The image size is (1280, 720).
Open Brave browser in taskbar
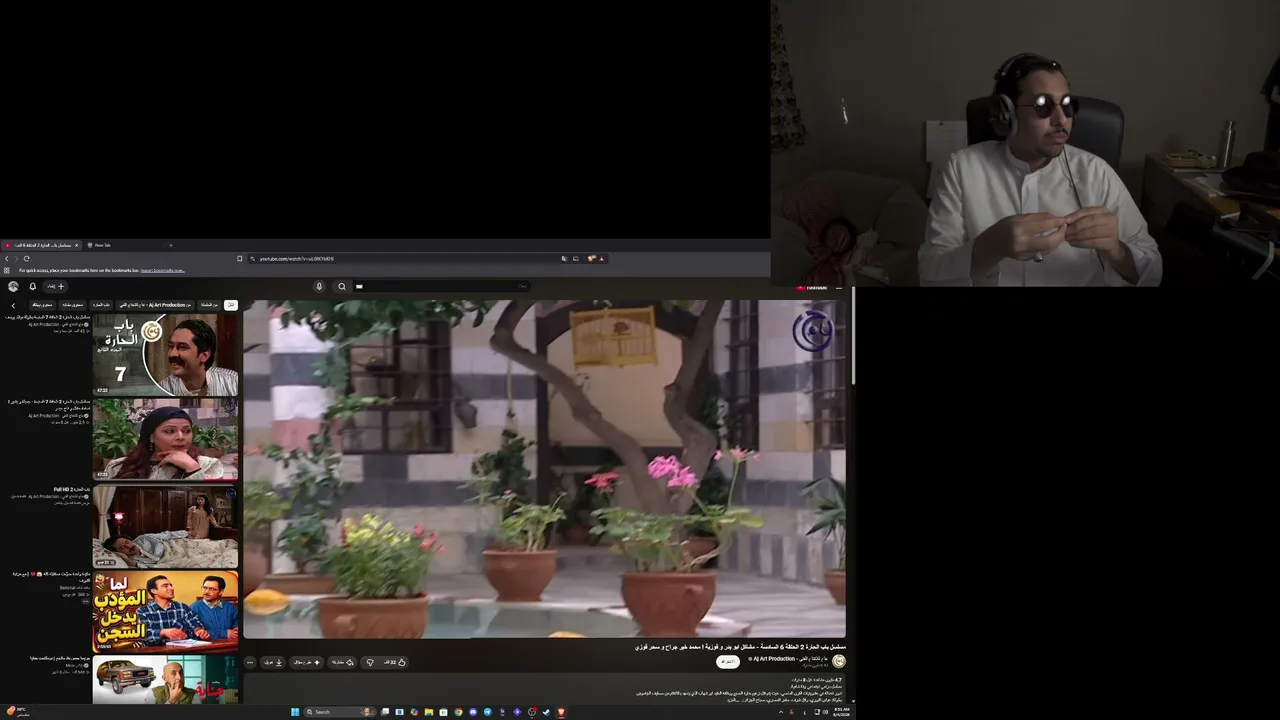tap(561, 712)
